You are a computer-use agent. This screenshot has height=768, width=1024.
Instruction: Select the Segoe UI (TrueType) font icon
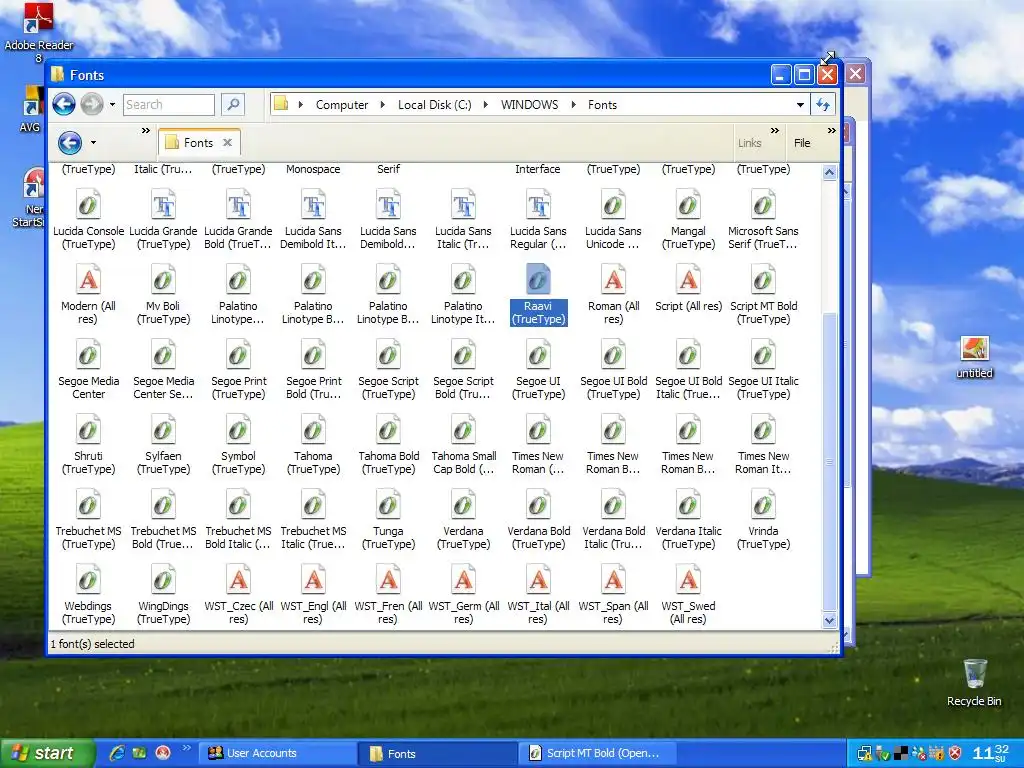[538, 355]
